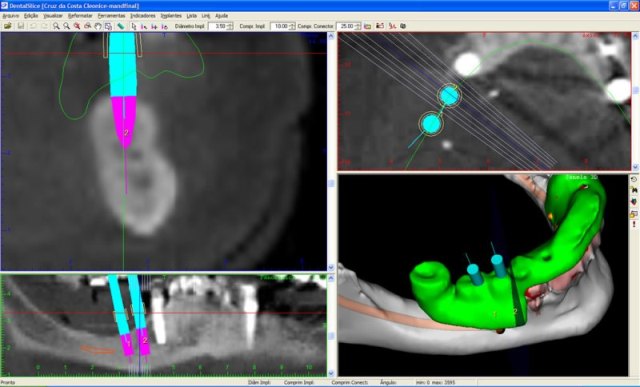Open the Arquivo menu
640x387 pixels.
(11, 16)
